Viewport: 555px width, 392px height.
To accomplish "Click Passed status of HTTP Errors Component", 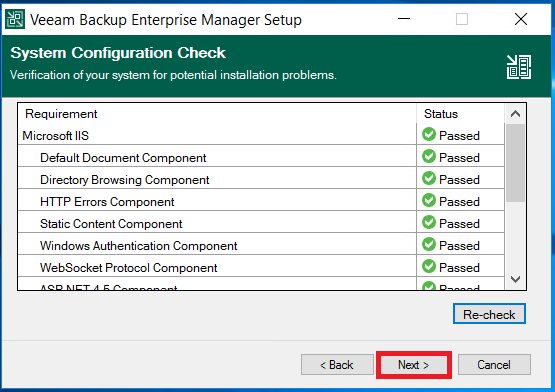I will coord(459,202).
